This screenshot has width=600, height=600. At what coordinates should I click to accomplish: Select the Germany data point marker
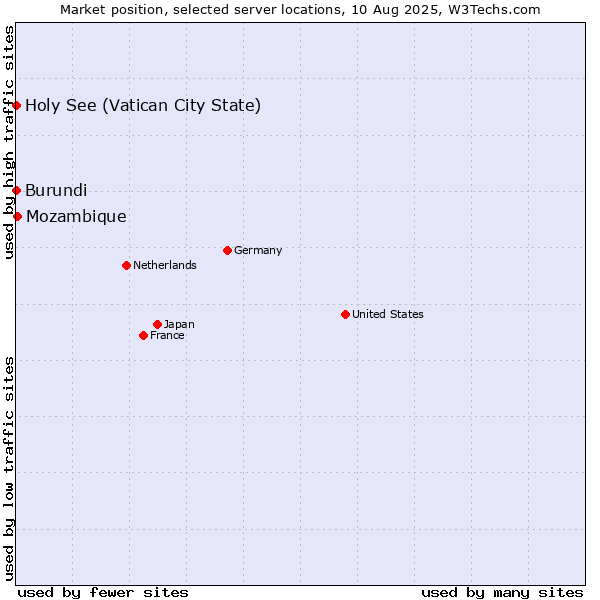click(227, 250)
